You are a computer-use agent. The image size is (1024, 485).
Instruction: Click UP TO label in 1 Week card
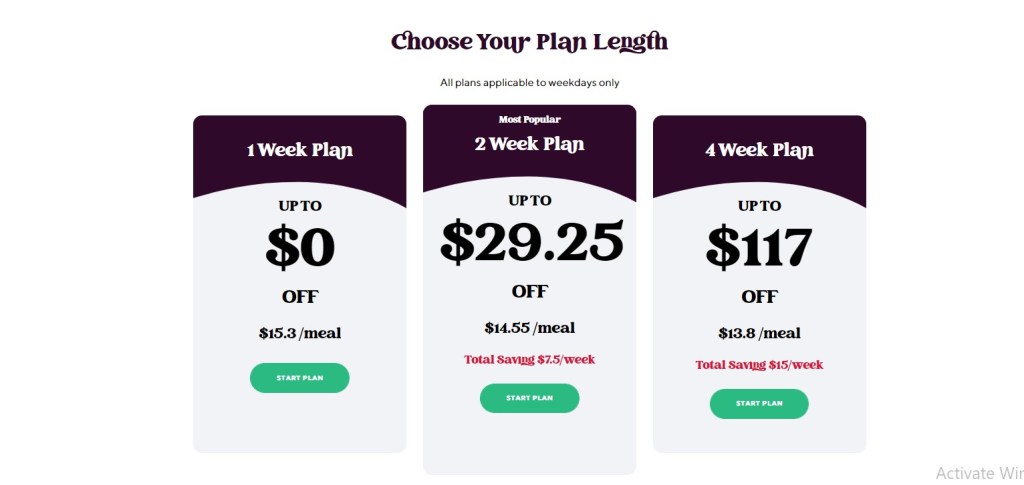pos(299,206)
